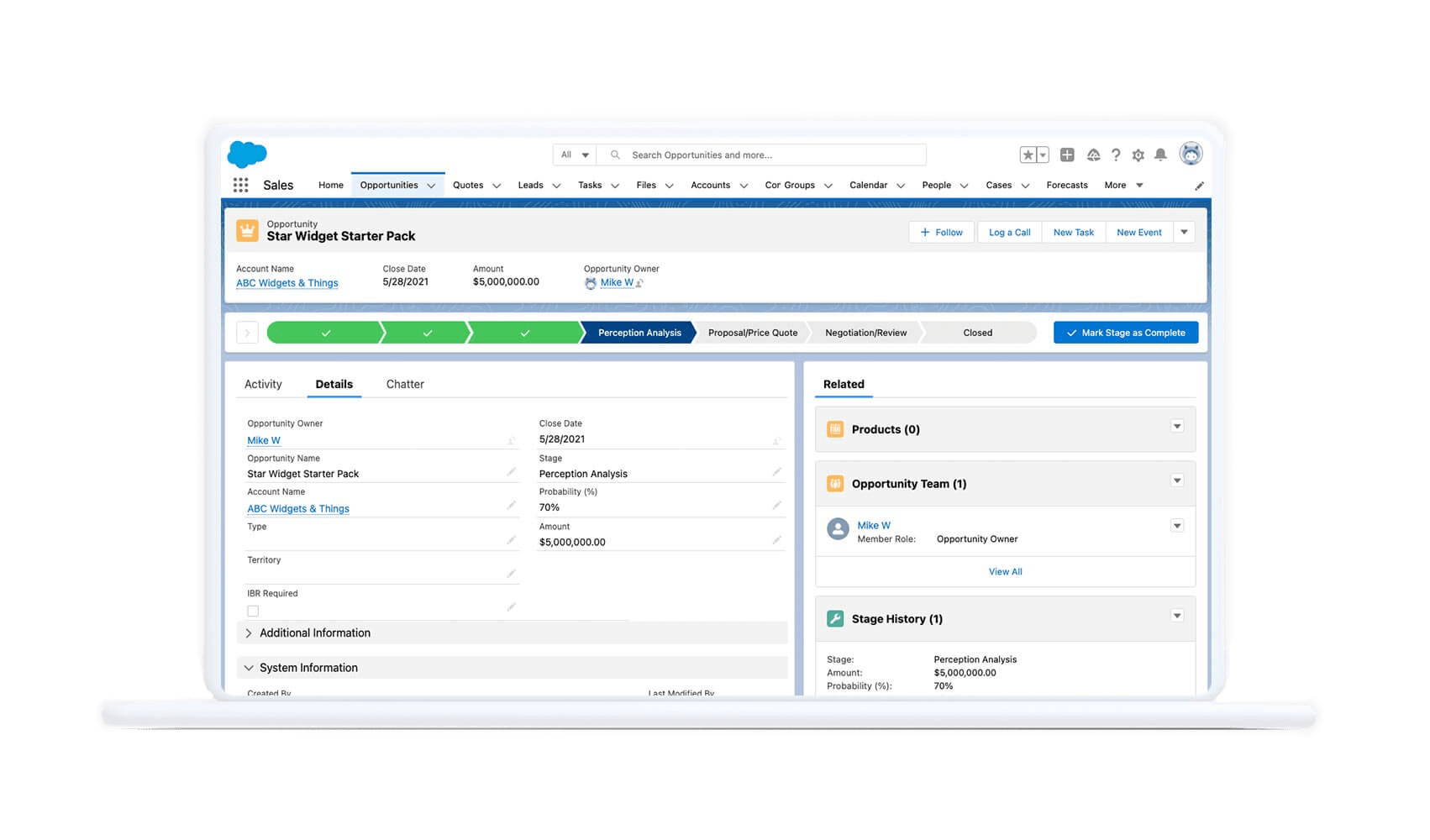Open the All search scope dropdown

575,155
